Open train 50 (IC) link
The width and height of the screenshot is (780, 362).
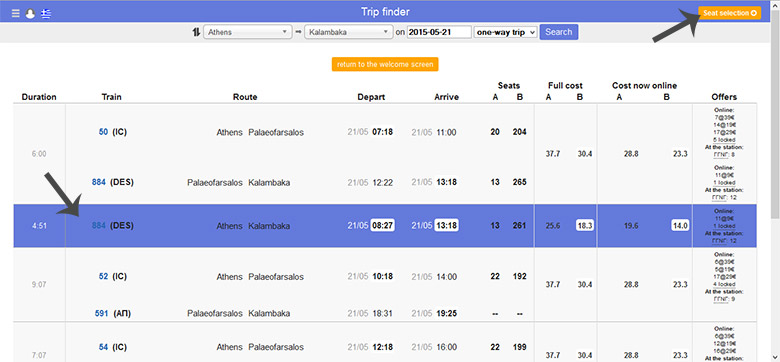[x=103, y=132]
